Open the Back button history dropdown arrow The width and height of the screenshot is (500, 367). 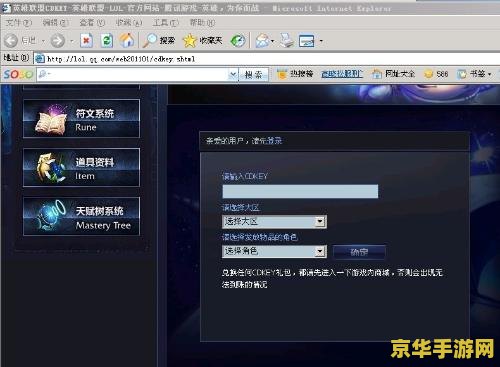point(43,41)
